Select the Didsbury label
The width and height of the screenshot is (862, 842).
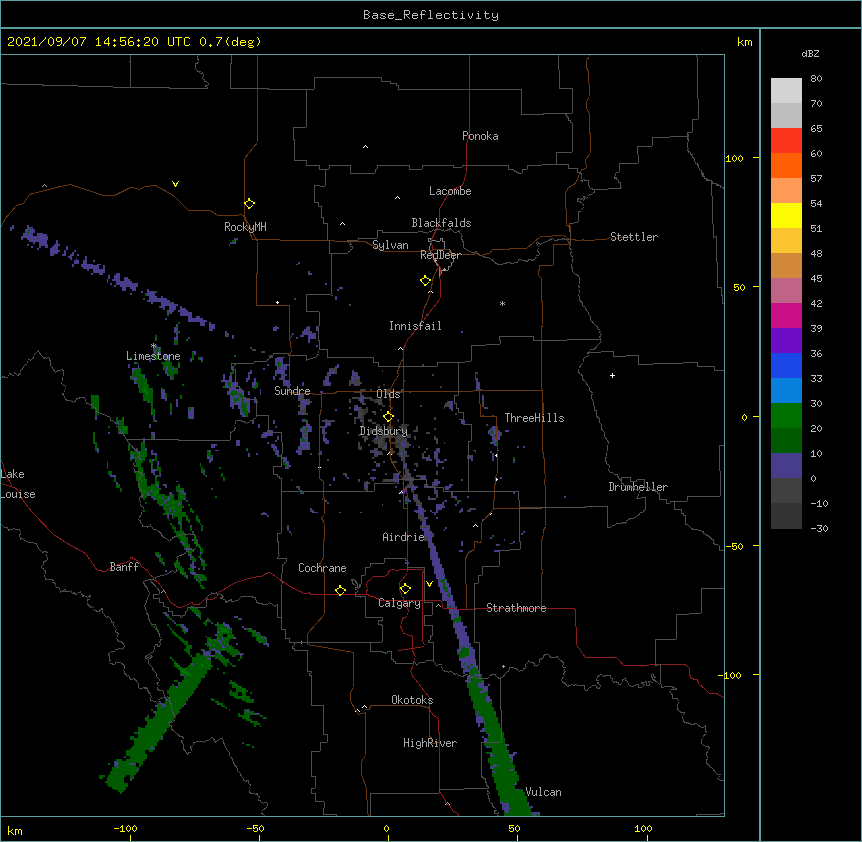(x=383, y=431)
